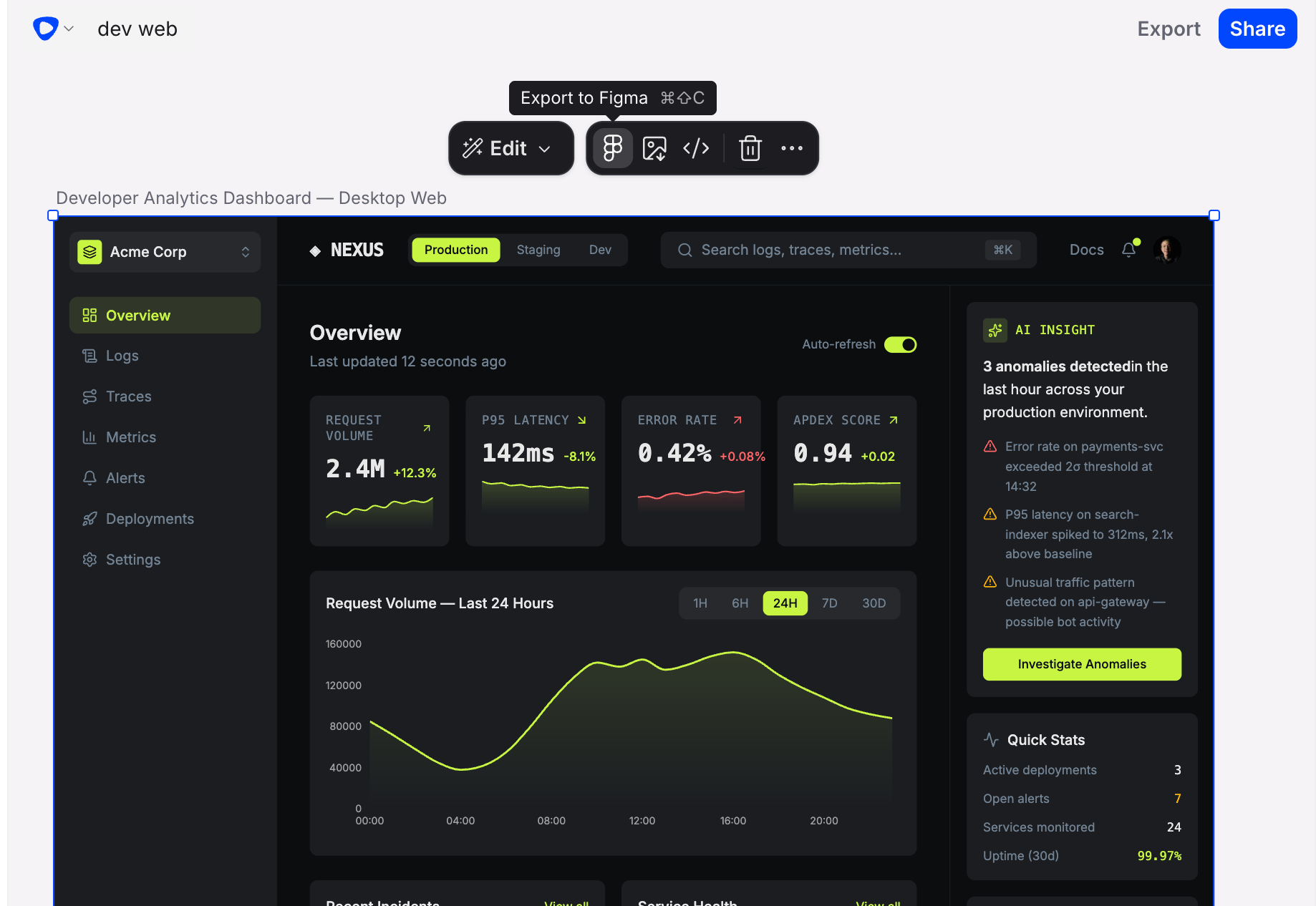This screenshot has height=906, width=1316.
Task: Click the Metrics bar-chart icon
Action: click(x=89, y=437)
